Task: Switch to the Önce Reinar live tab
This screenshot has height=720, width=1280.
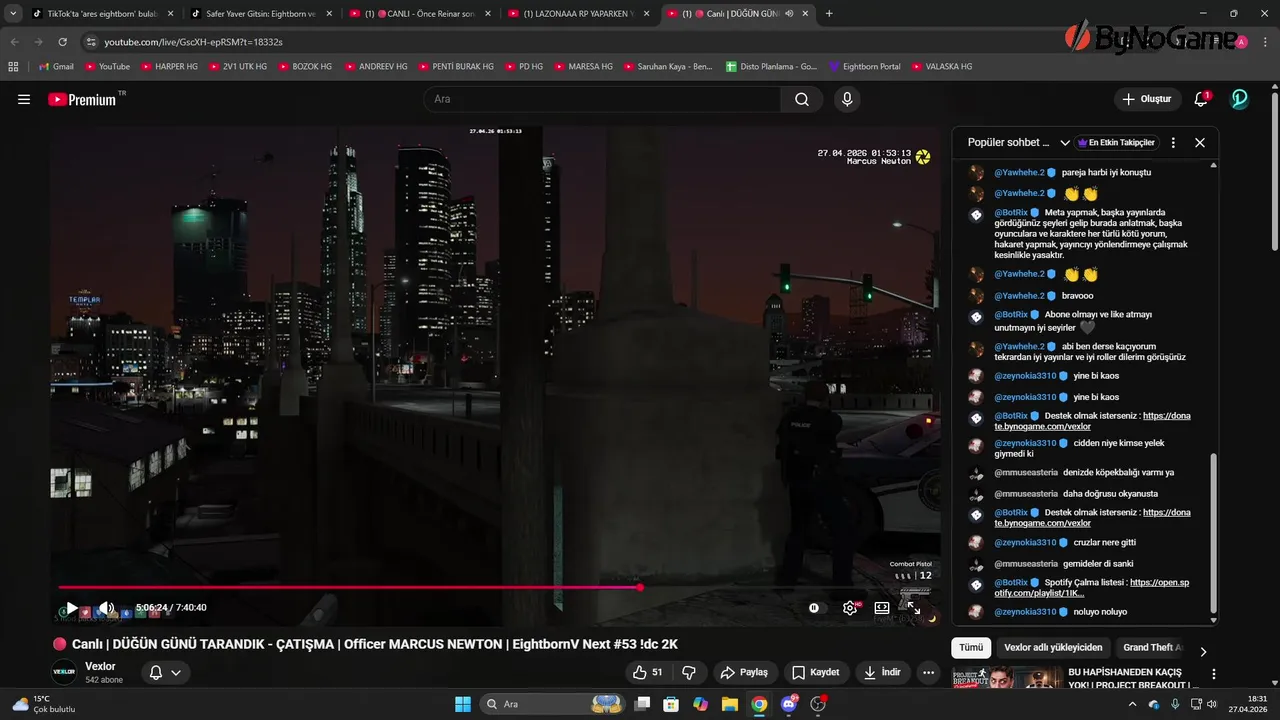Action: coord(419,14)
